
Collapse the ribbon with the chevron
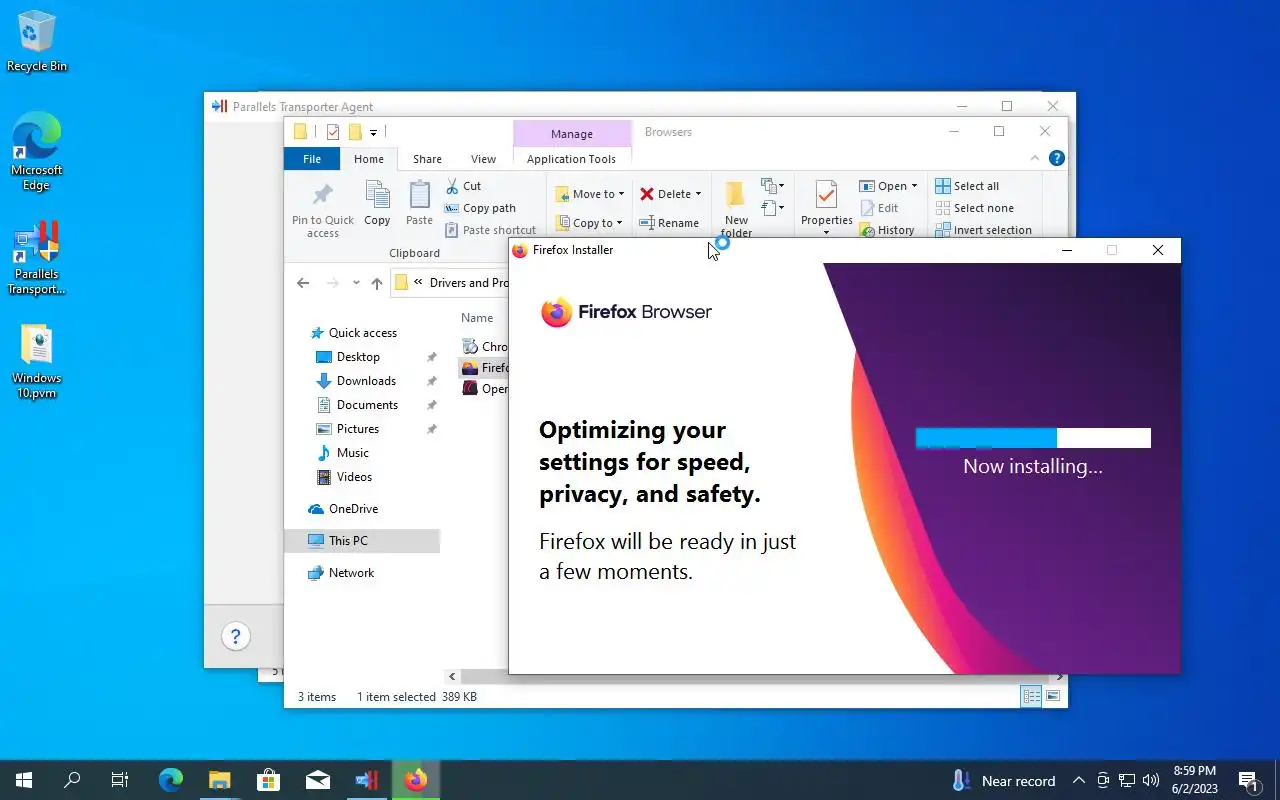1035,158
